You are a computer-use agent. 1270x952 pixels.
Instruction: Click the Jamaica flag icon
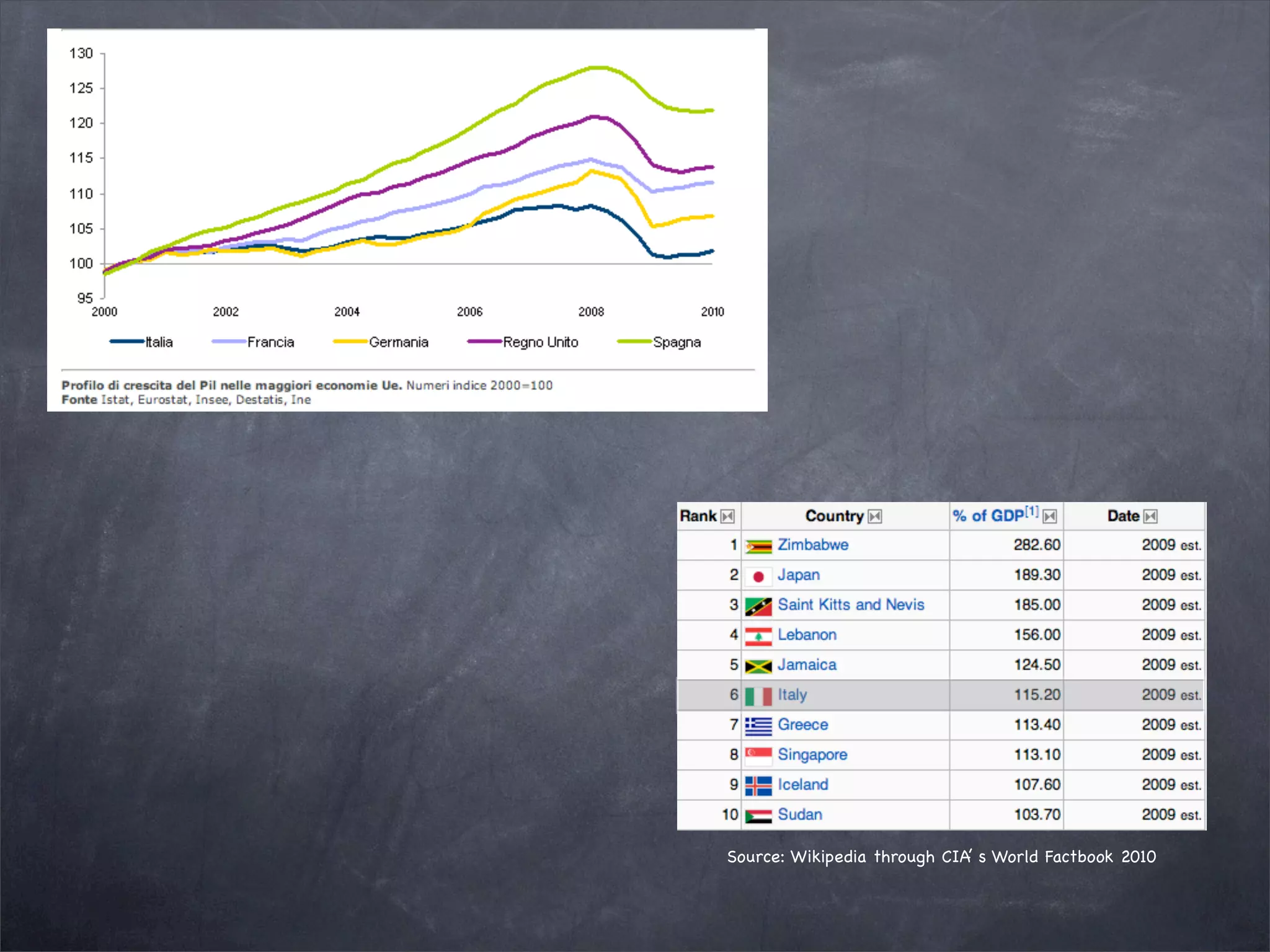pyautogui.click(x=758, y=666)
